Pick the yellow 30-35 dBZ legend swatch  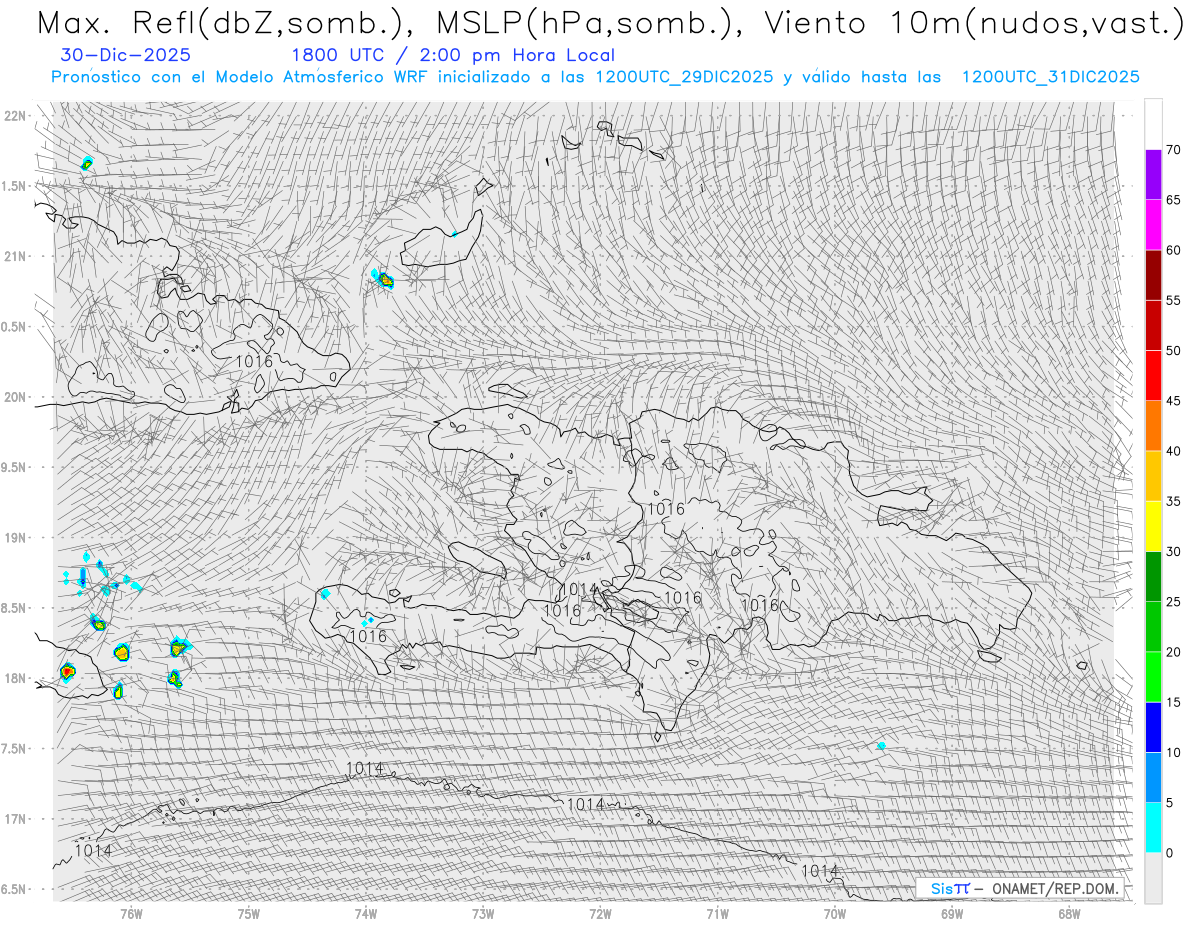click(x=1153, y=526)
